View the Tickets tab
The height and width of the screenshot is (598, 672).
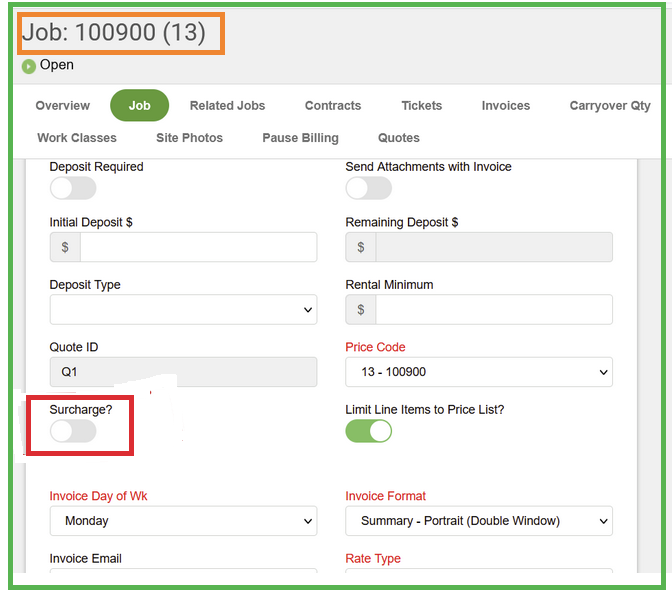(x=422, y=105)
